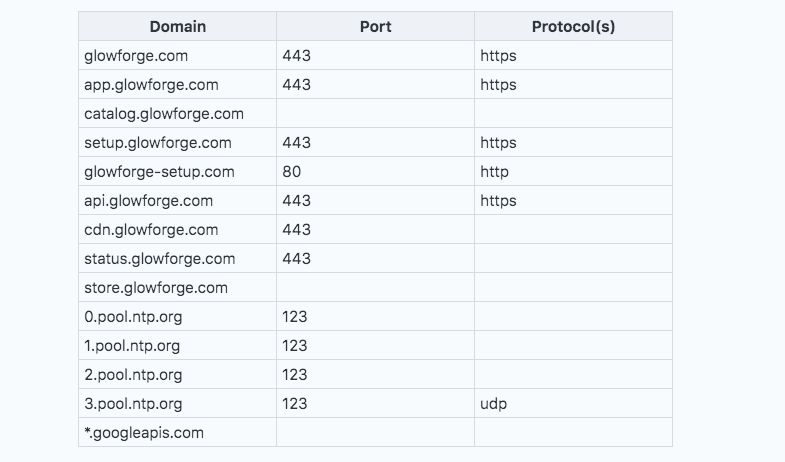Select the 1.pool.ntp.org domain cell
This screenshot has width=785, height=462.
pyautogui.click(x=132, y=346)
